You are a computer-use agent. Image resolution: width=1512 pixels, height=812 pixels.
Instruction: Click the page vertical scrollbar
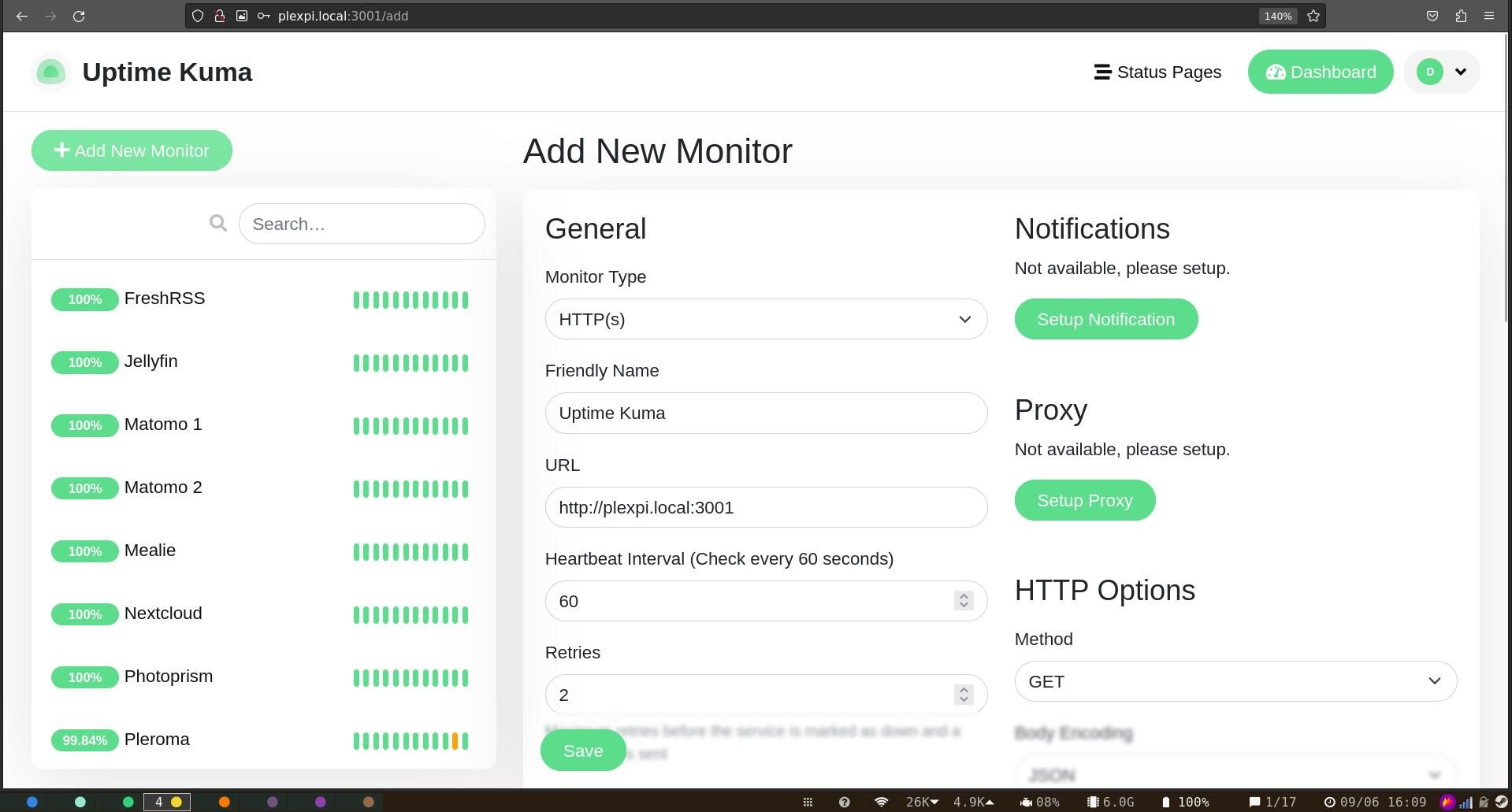1507,177
